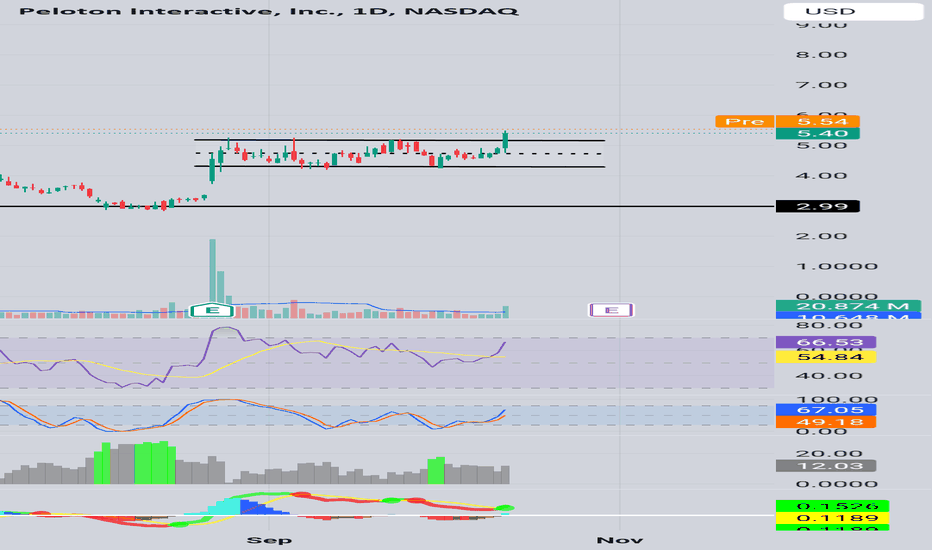Select the dashed midline of the range box
Screen dimensions: 932x550
(399, 153)
